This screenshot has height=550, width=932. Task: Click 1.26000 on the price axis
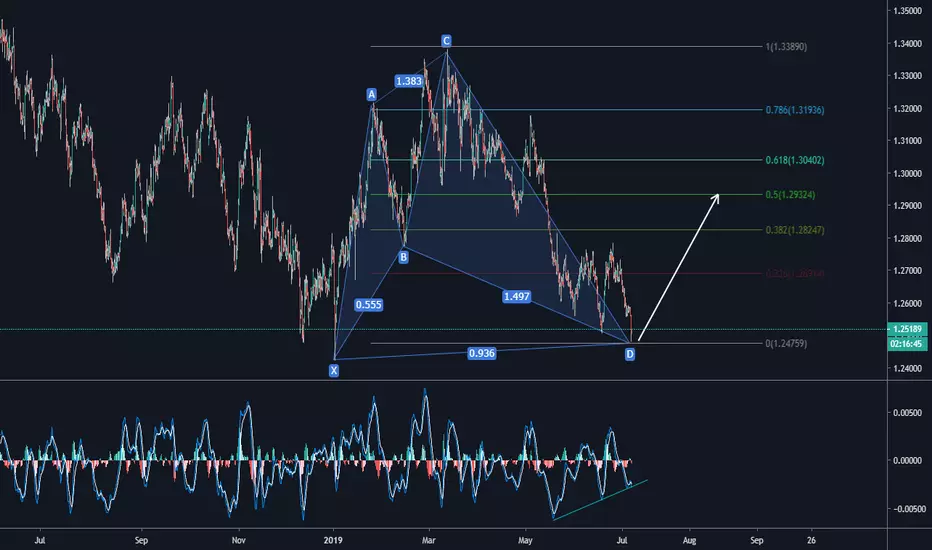[908, 303]
